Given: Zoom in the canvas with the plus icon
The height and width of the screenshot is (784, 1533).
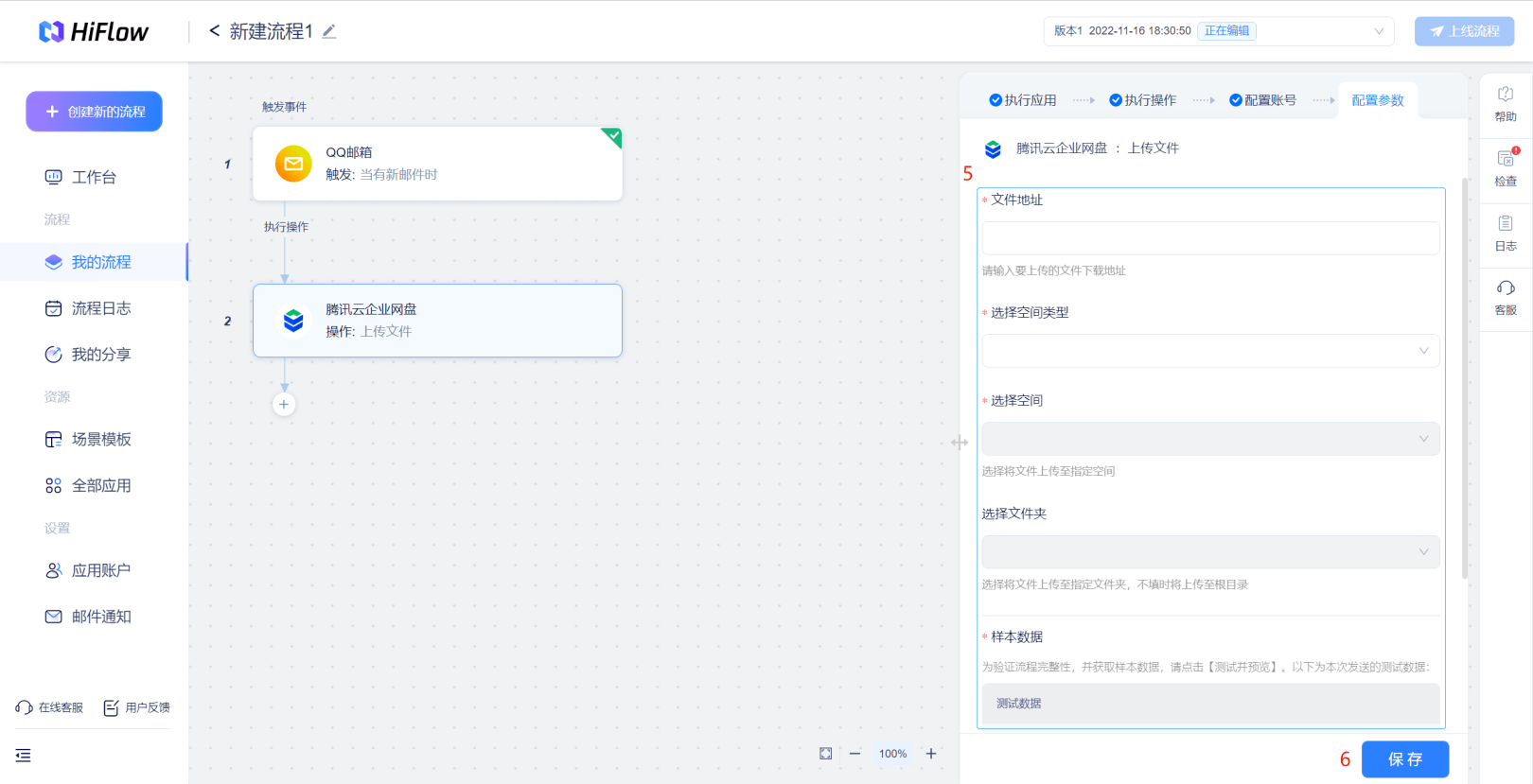Looking at the screenshot, I should coord(931,754).
